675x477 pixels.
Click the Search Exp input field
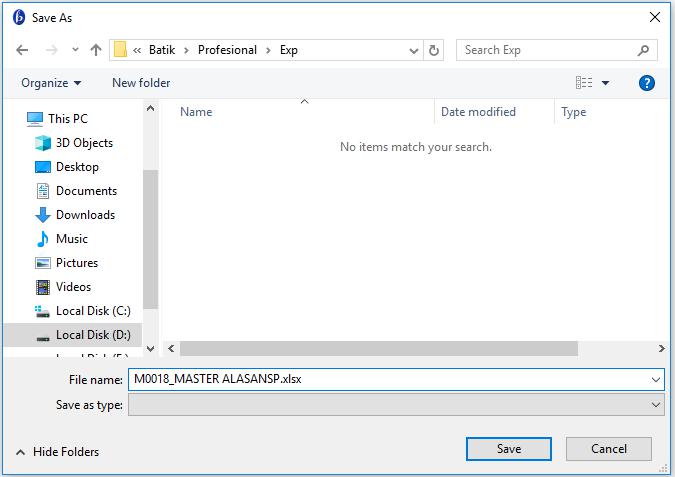point(546,50)
